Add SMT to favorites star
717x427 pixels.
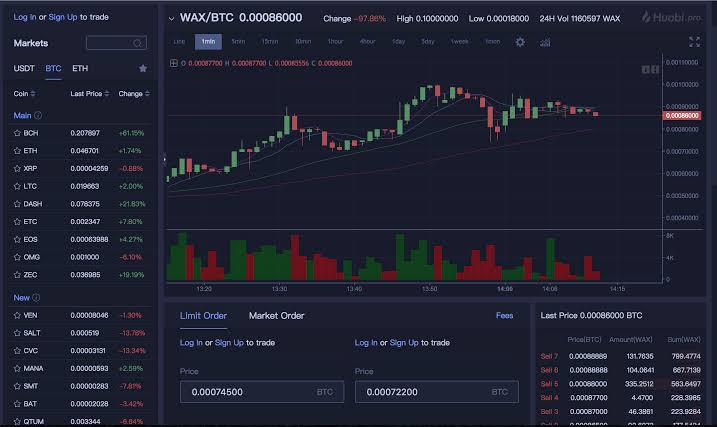[x=17, y=386]
